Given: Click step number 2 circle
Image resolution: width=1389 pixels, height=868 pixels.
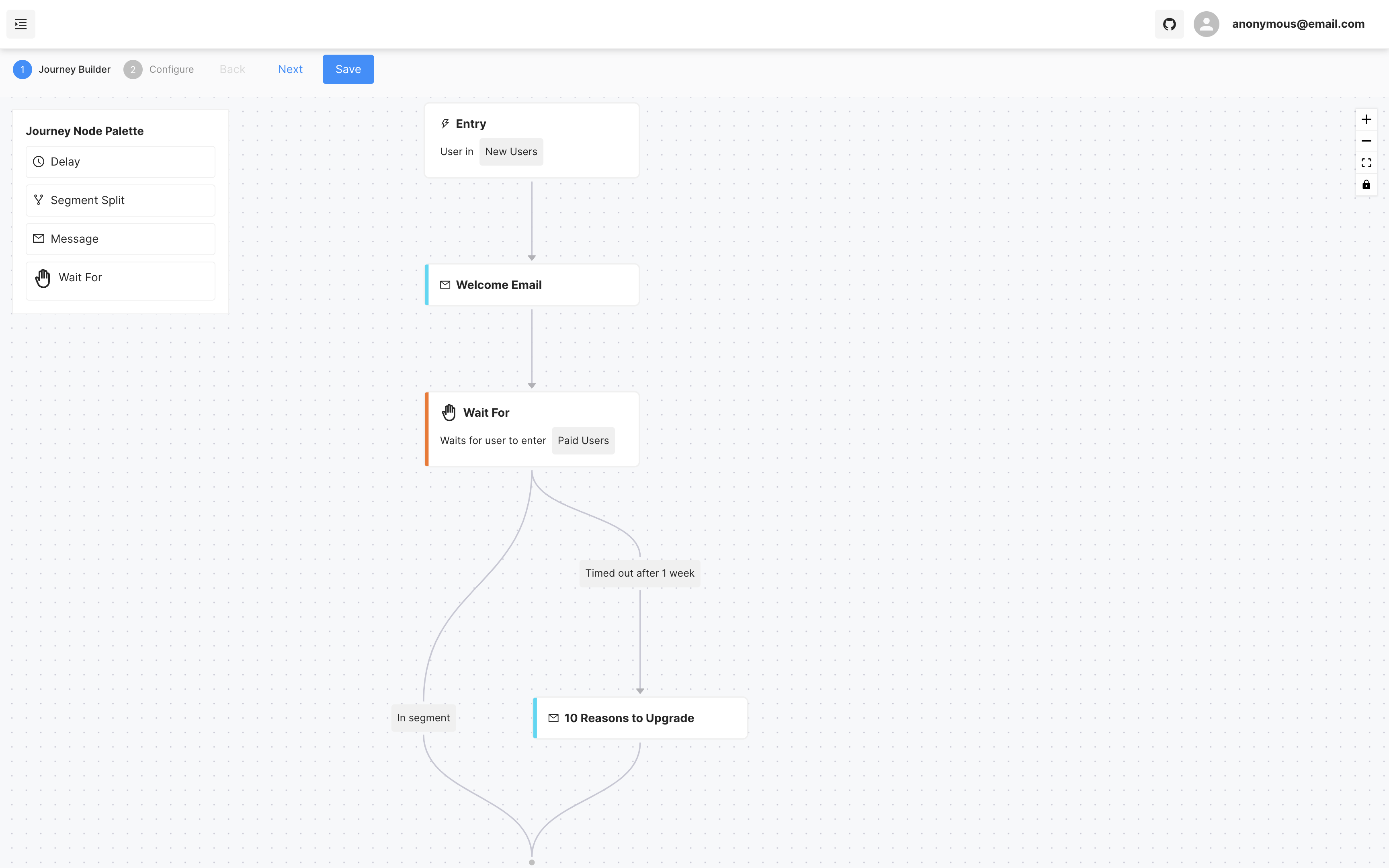Looking at the screenshot, I should click(133, 70).
